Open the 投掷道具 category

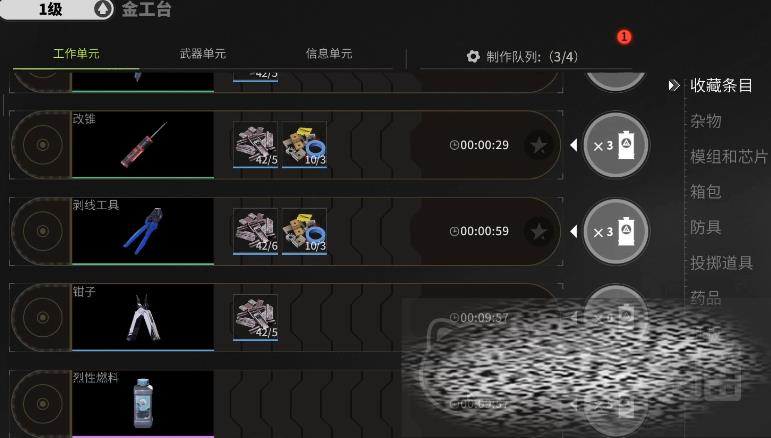click(721, 263)
